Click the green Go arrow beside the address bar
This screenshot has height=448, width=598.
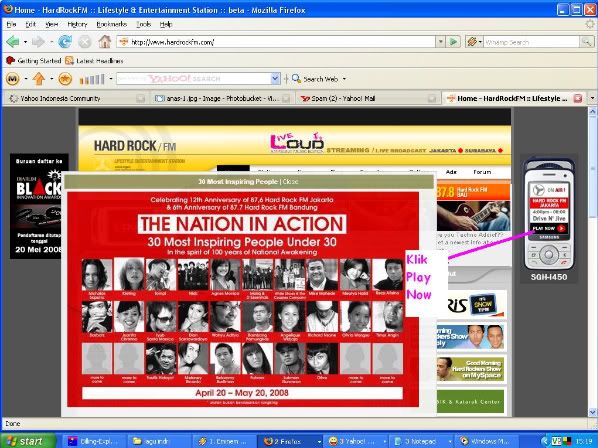click(x=453, y=41)
